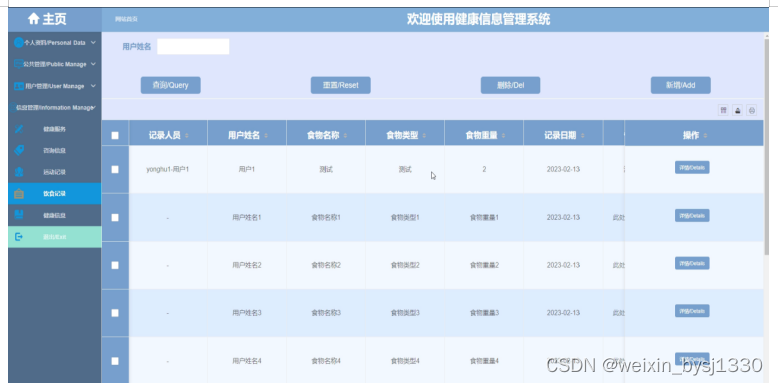Check the 用户姓名1 row checkbox

(x=115, y=217)
